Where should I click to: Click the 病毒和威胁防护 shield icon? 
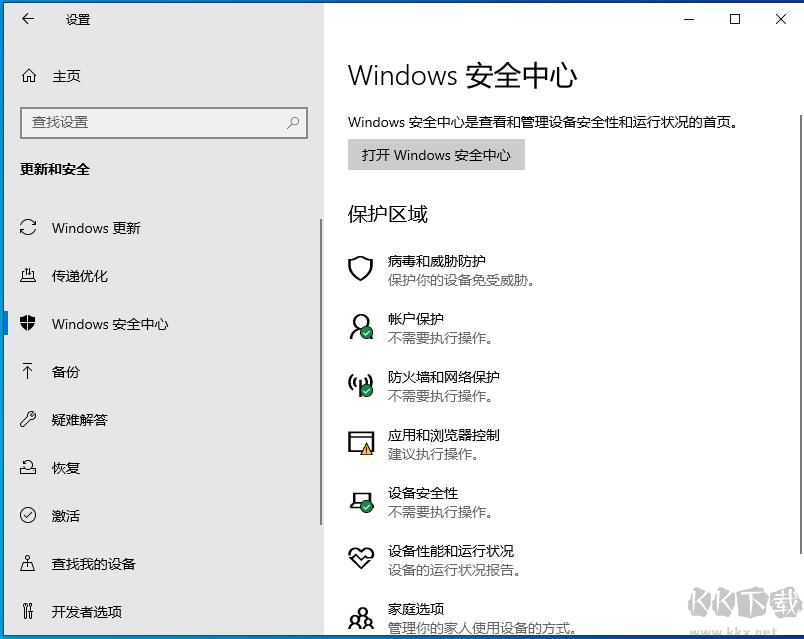[x=360, y=268]
